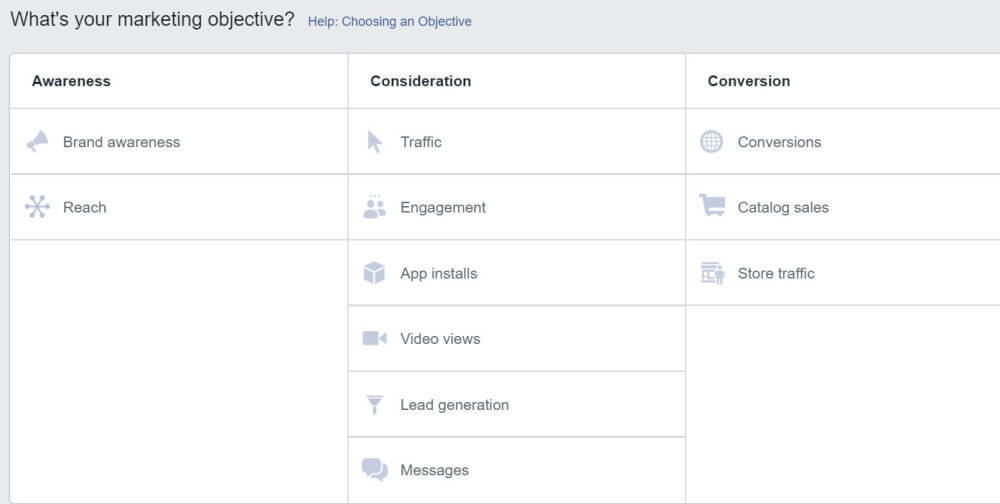This screenshot has width=1000, height=504.
Task: Select the Catalog sales objective text
Action: click(x=783, y=208)
